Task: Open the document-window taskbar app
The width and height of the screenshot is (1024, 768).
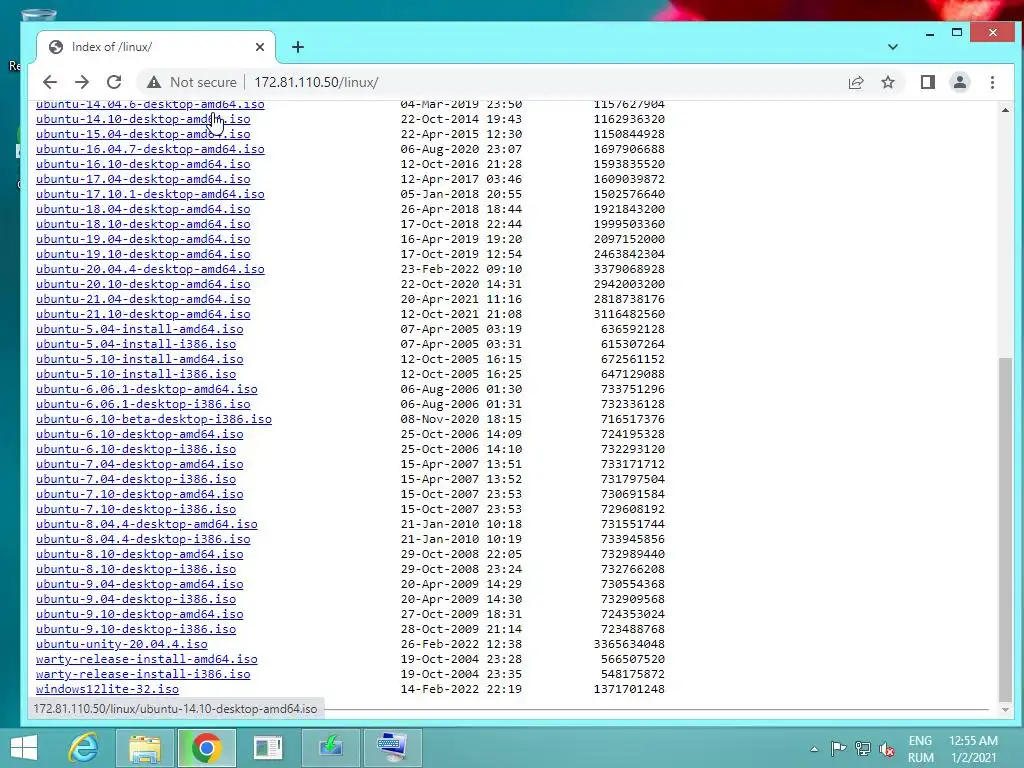Action: click(268, 748)
